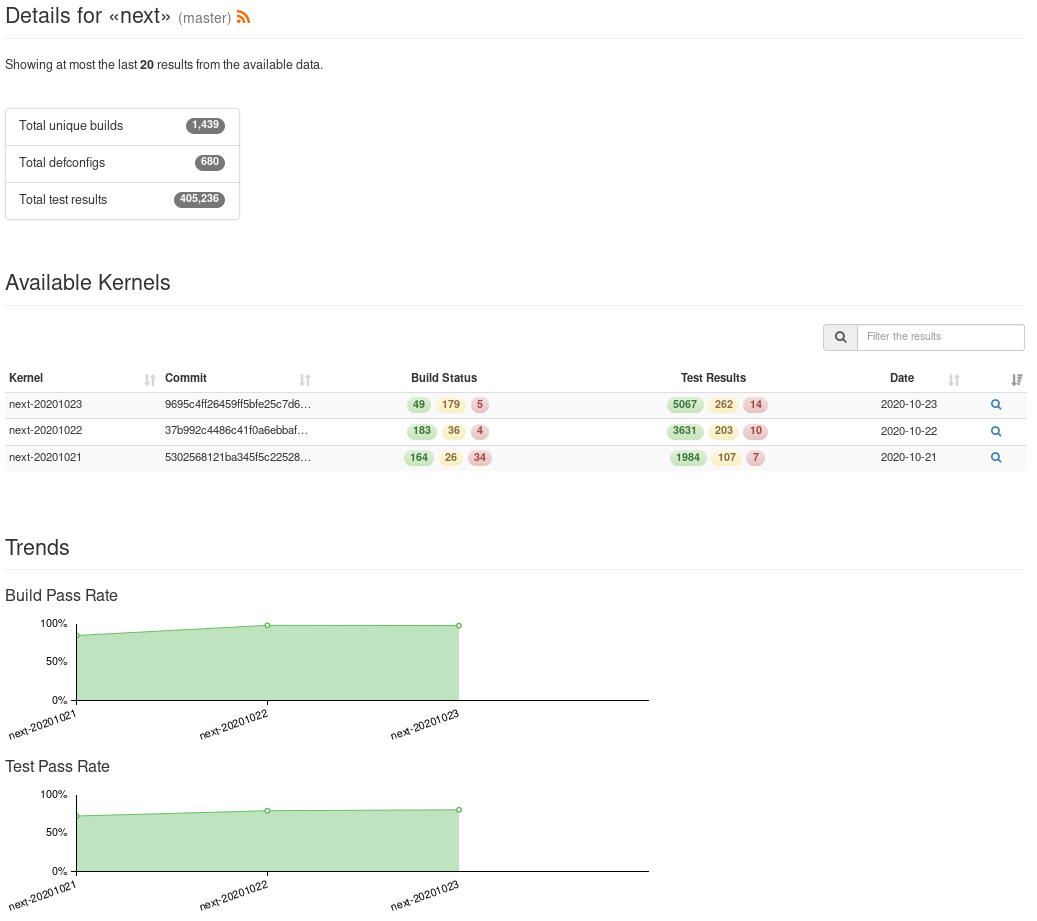Screen dimensions: 1037x921
Task: Click yellow build badge 179
Action: tap(451, 405)
